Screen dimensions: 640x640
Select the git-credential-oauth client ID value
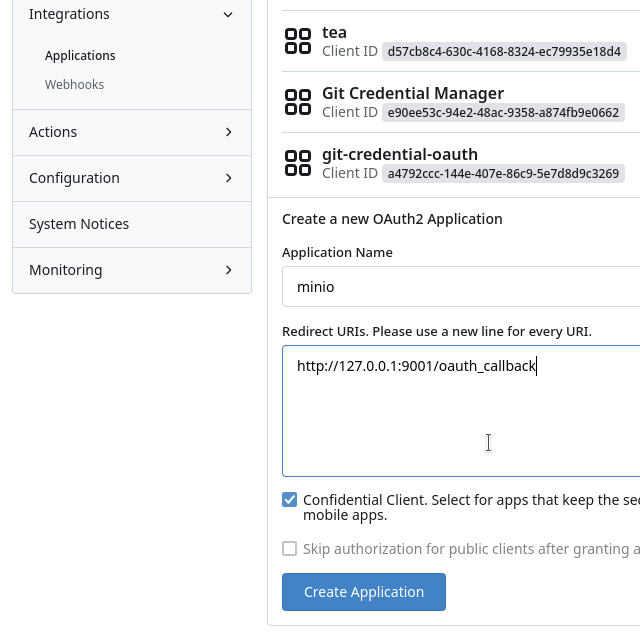(x=503, y=173)
